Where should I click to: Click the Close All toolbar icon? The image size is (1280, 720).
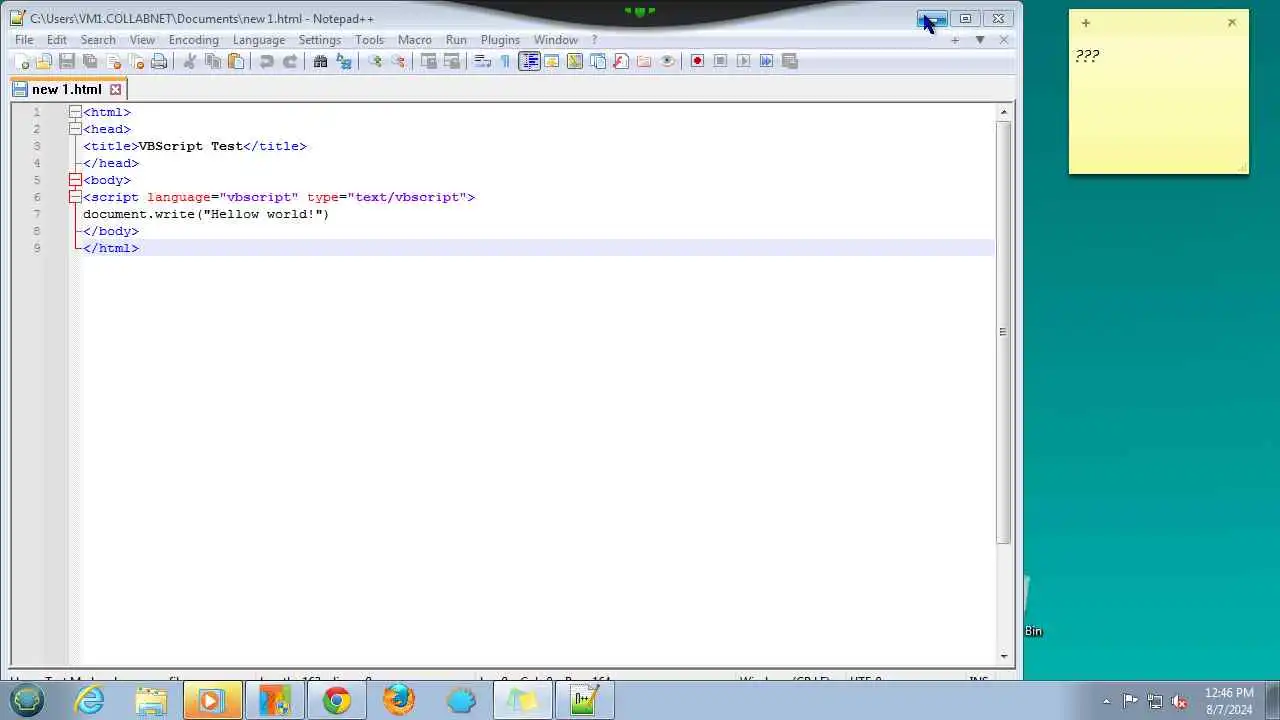point(136,61)
